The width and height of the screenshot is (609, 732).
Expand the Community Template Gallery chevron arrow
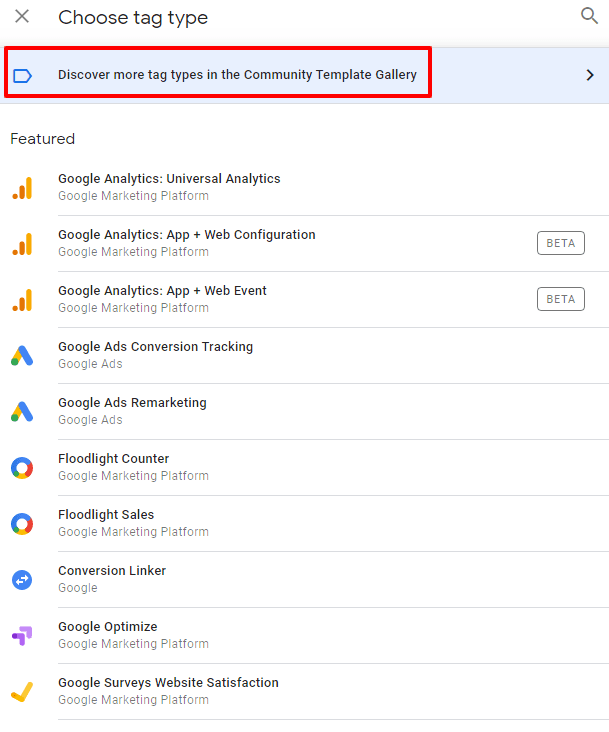click(589, 75)
